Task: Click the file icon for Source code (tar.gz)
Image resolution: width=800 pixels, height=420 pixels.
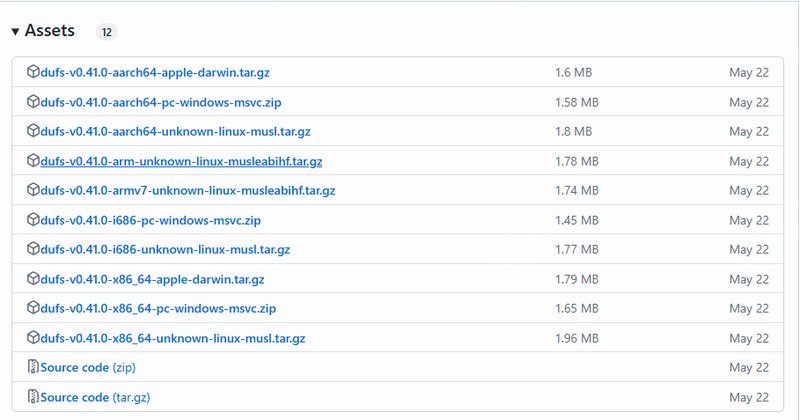Action: [x=33, y=397]
